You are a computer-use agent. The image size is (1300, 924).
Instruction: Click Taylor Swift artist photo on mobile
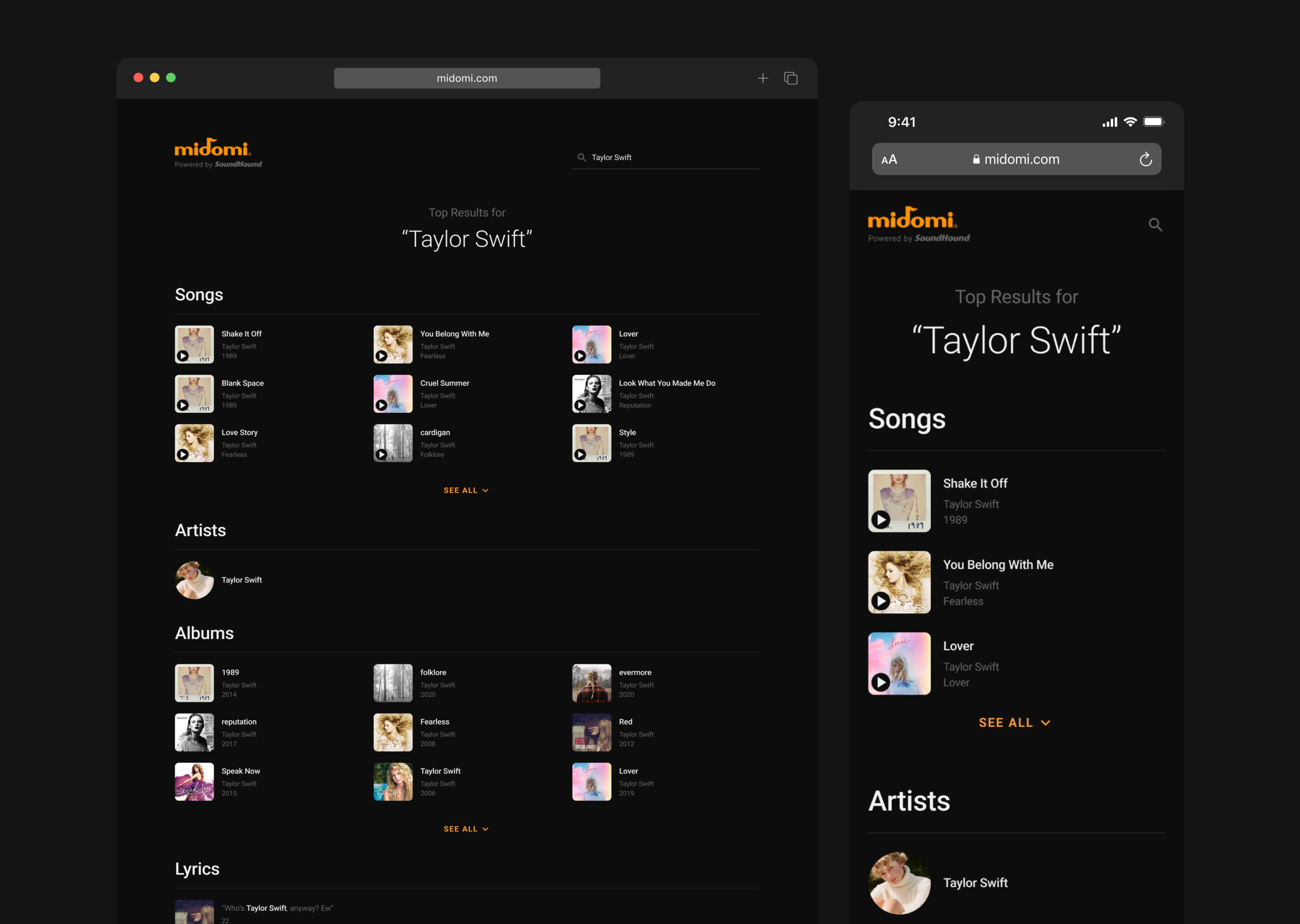point(899,883)
